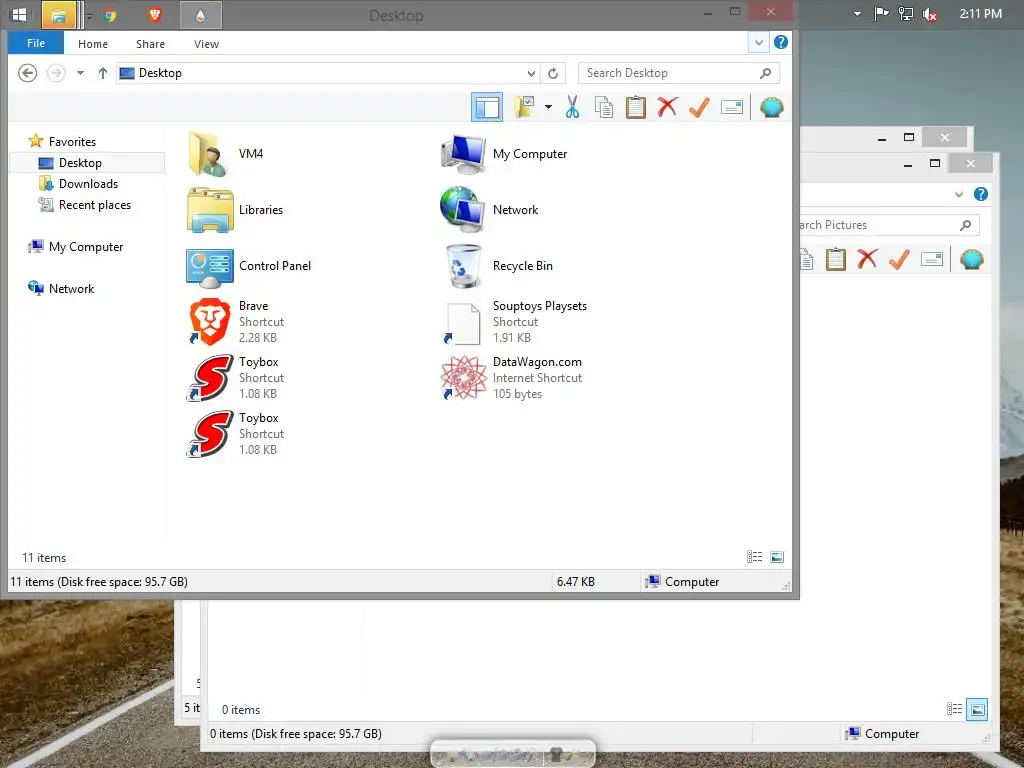Refresh the Desktop folder

(x=553, y=73)
